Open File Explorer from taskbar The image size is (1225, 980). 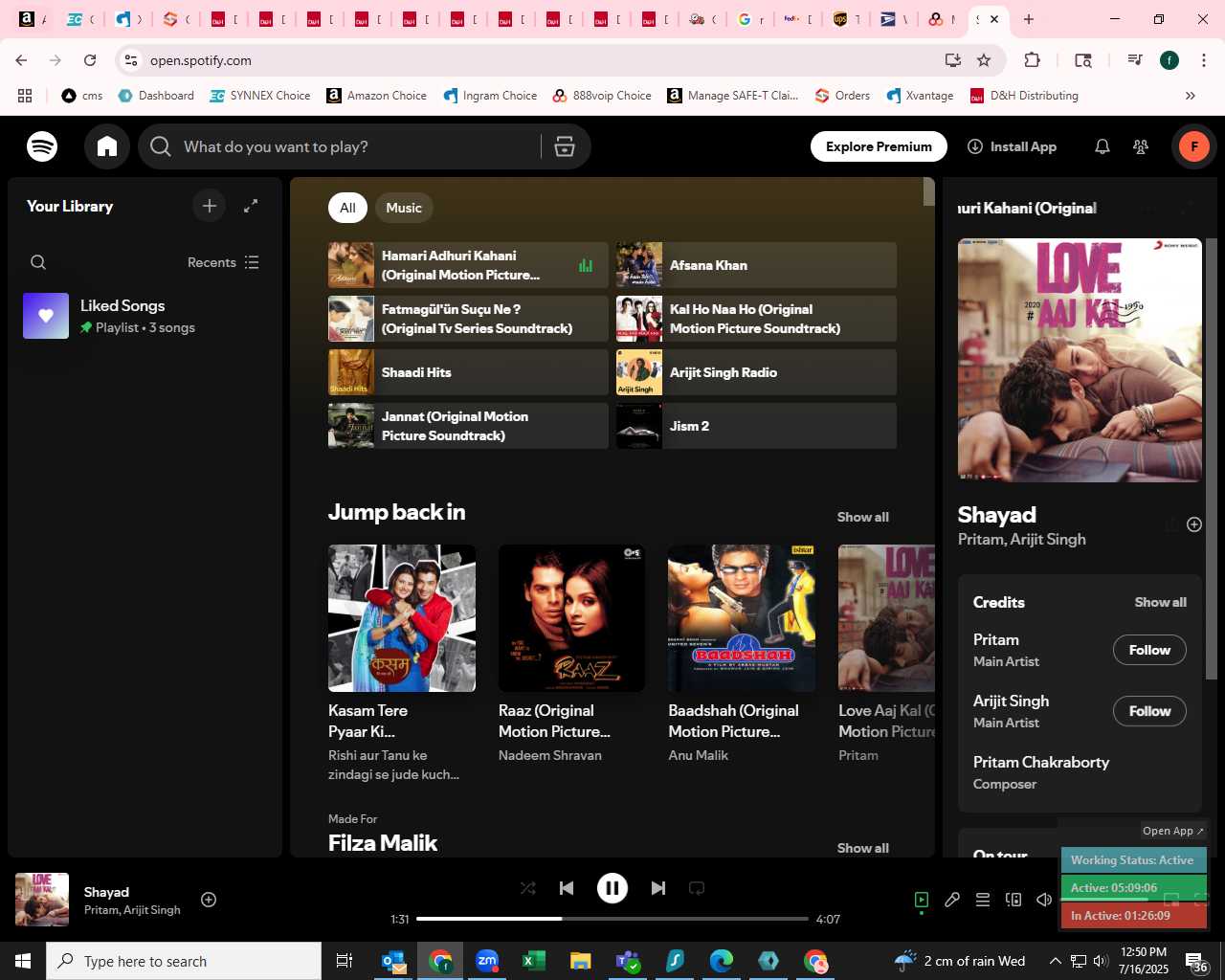(x=581, y=961)
